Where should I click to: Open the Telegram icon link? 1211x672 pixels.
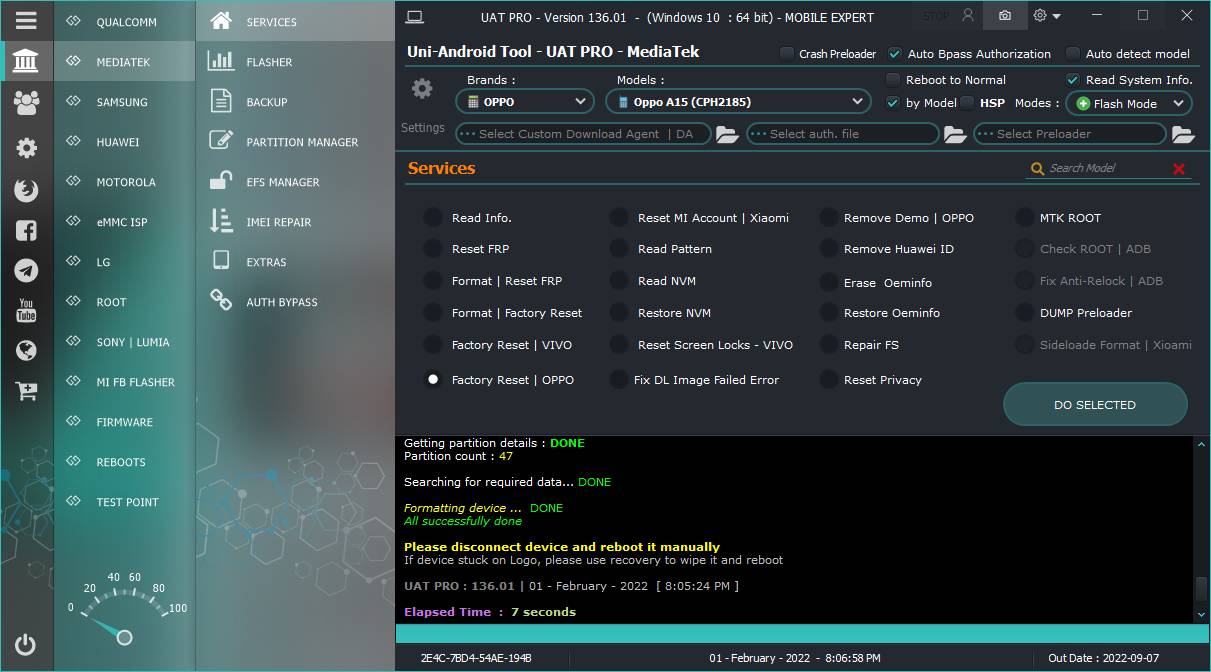tap(26, 270)
